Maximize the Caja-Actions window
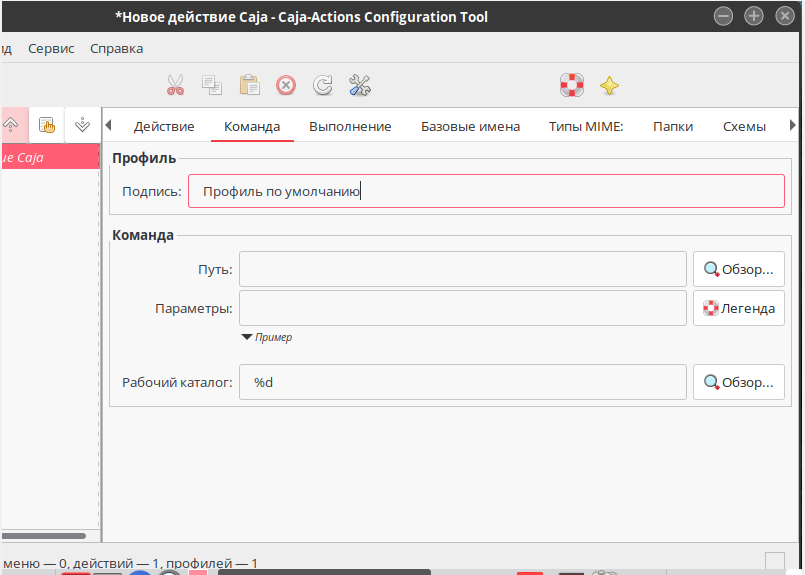Viewport: 805px width, 575px height. click(754, 16)
